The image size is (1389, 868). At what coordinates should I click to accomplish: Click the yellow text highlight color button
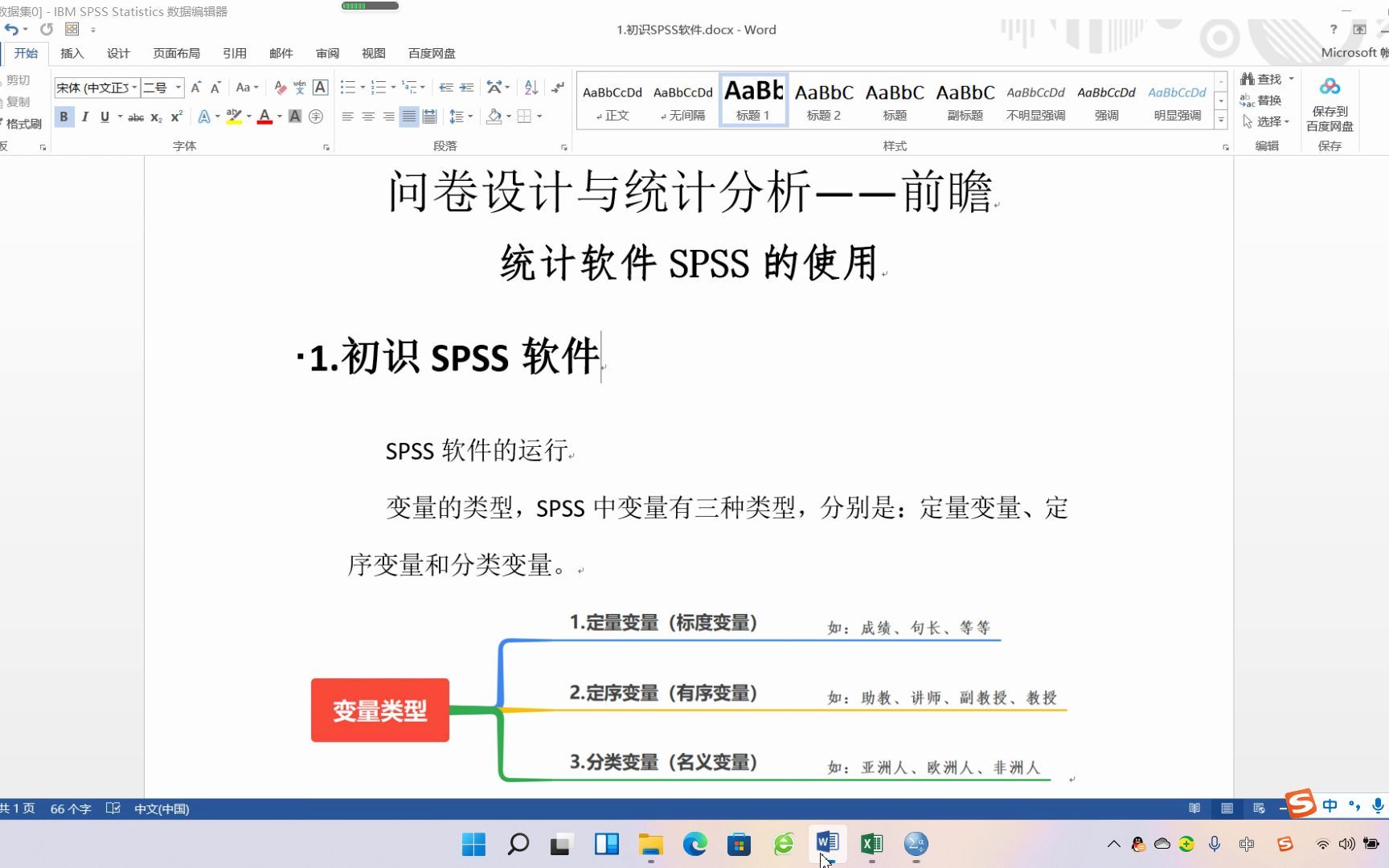tap(234, 117)
